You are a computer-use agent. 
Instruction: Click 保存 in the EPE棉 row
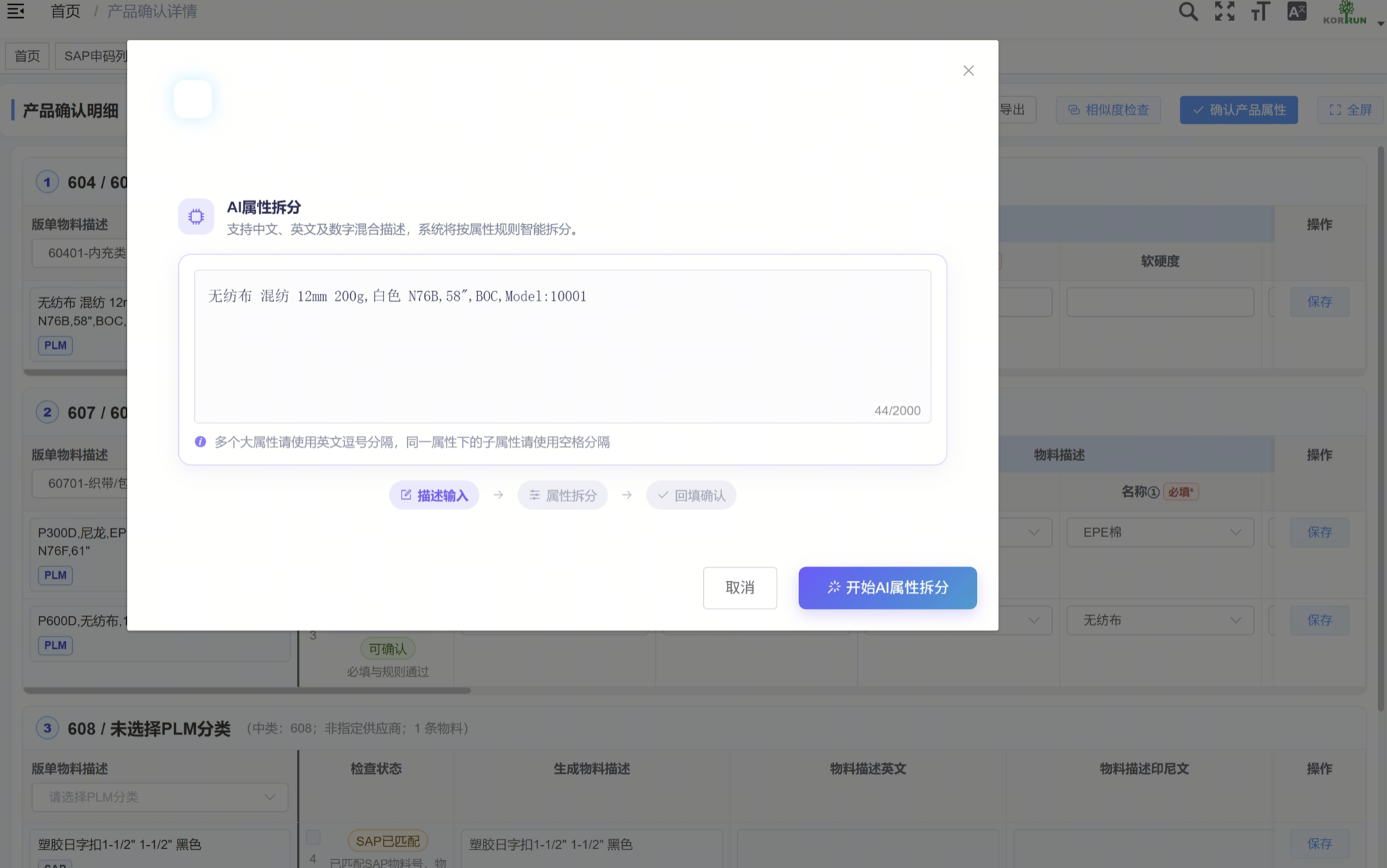click(1320, 532)
